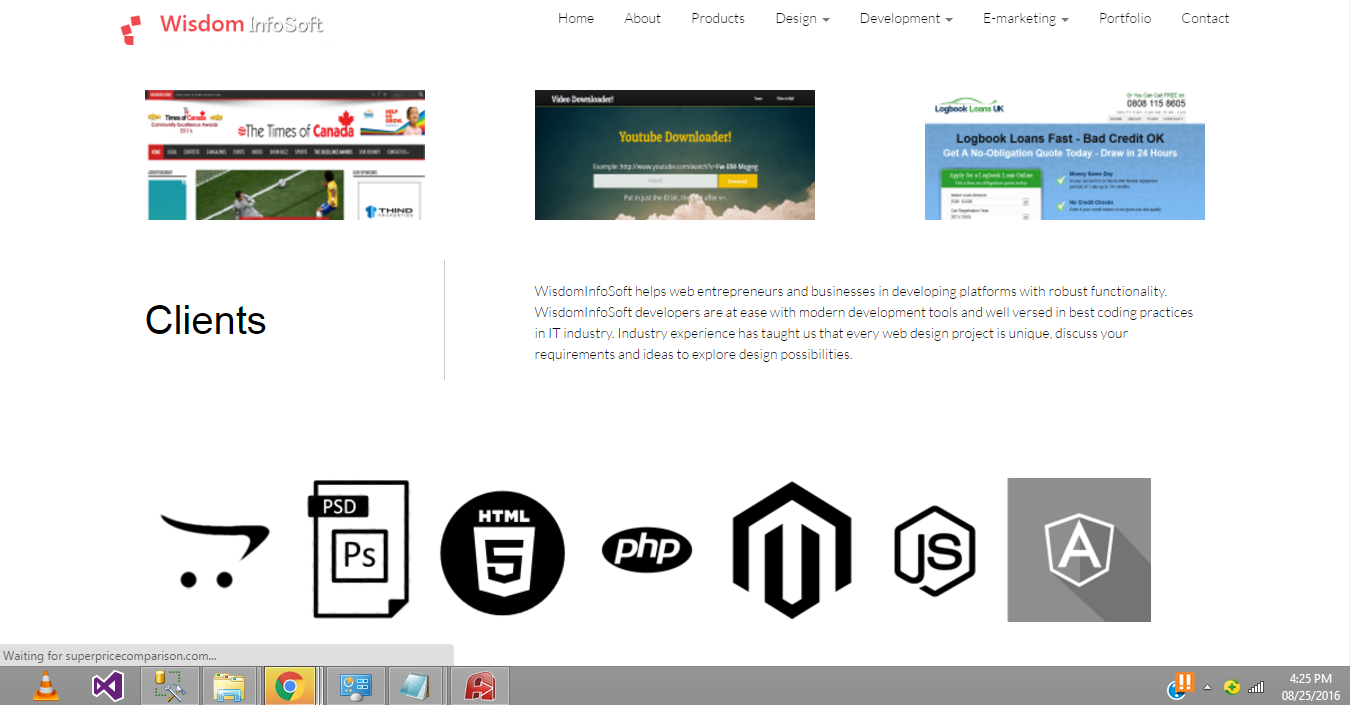
Task: Click the WisdomInfoSoft description paragraph
Action: pos(864,323)
